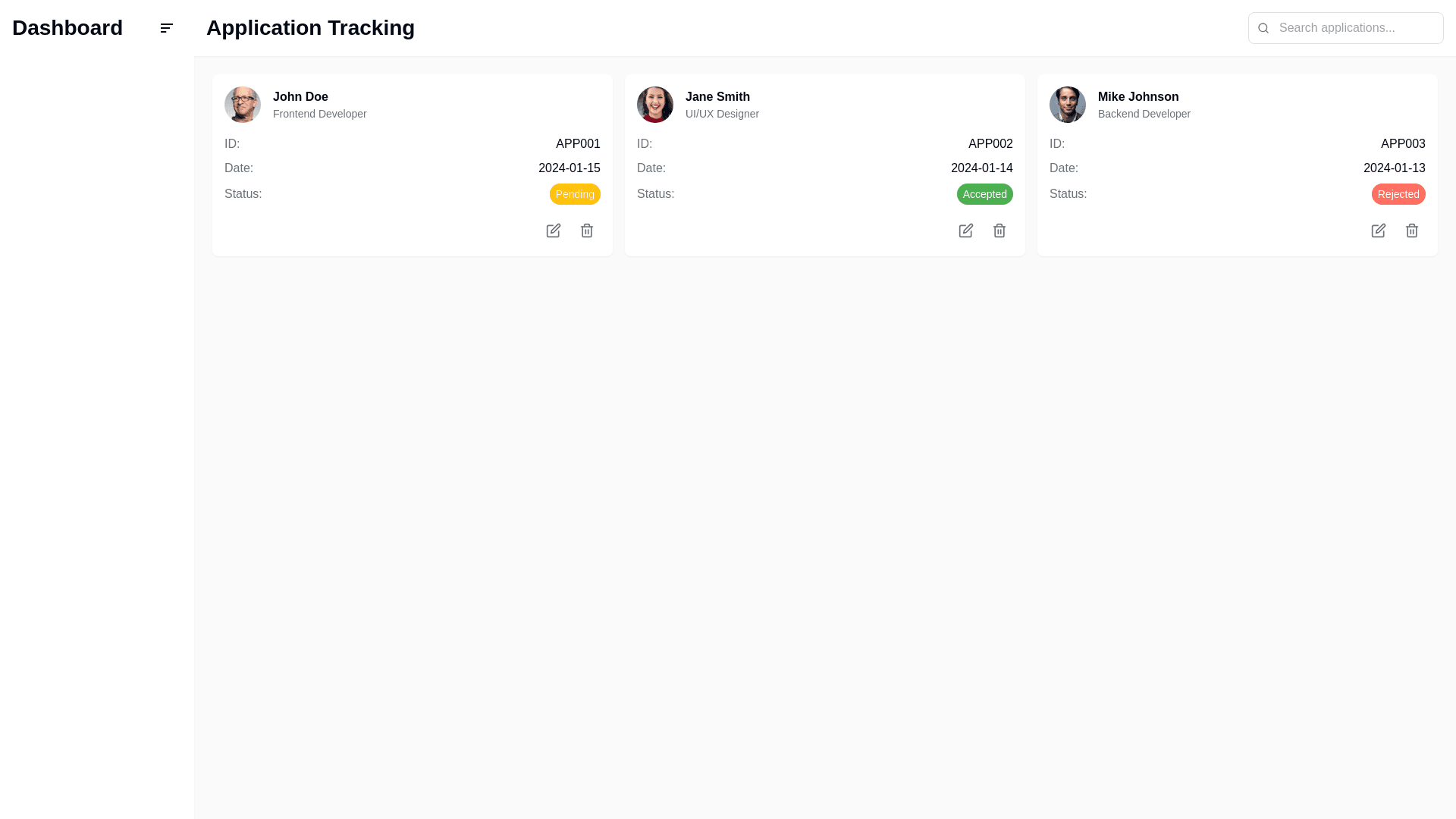This screenshot has width=1456, height=819.
Task: Select Mike Johnson's avatar image
Action: (x=1068, y=105)
